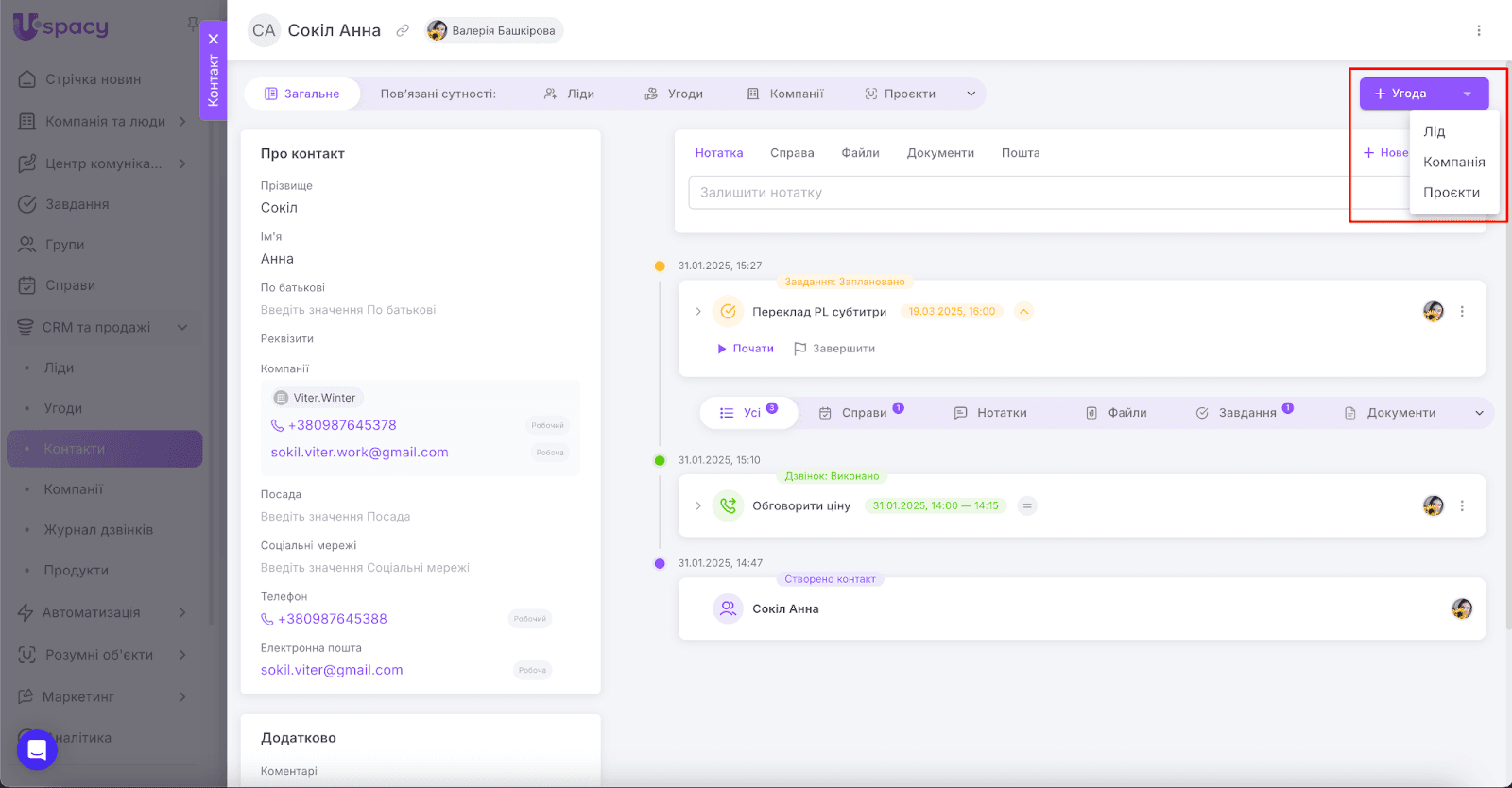Open the Viter.Winter company chip
1512x788 pixels.
click(x=317, y=398)
